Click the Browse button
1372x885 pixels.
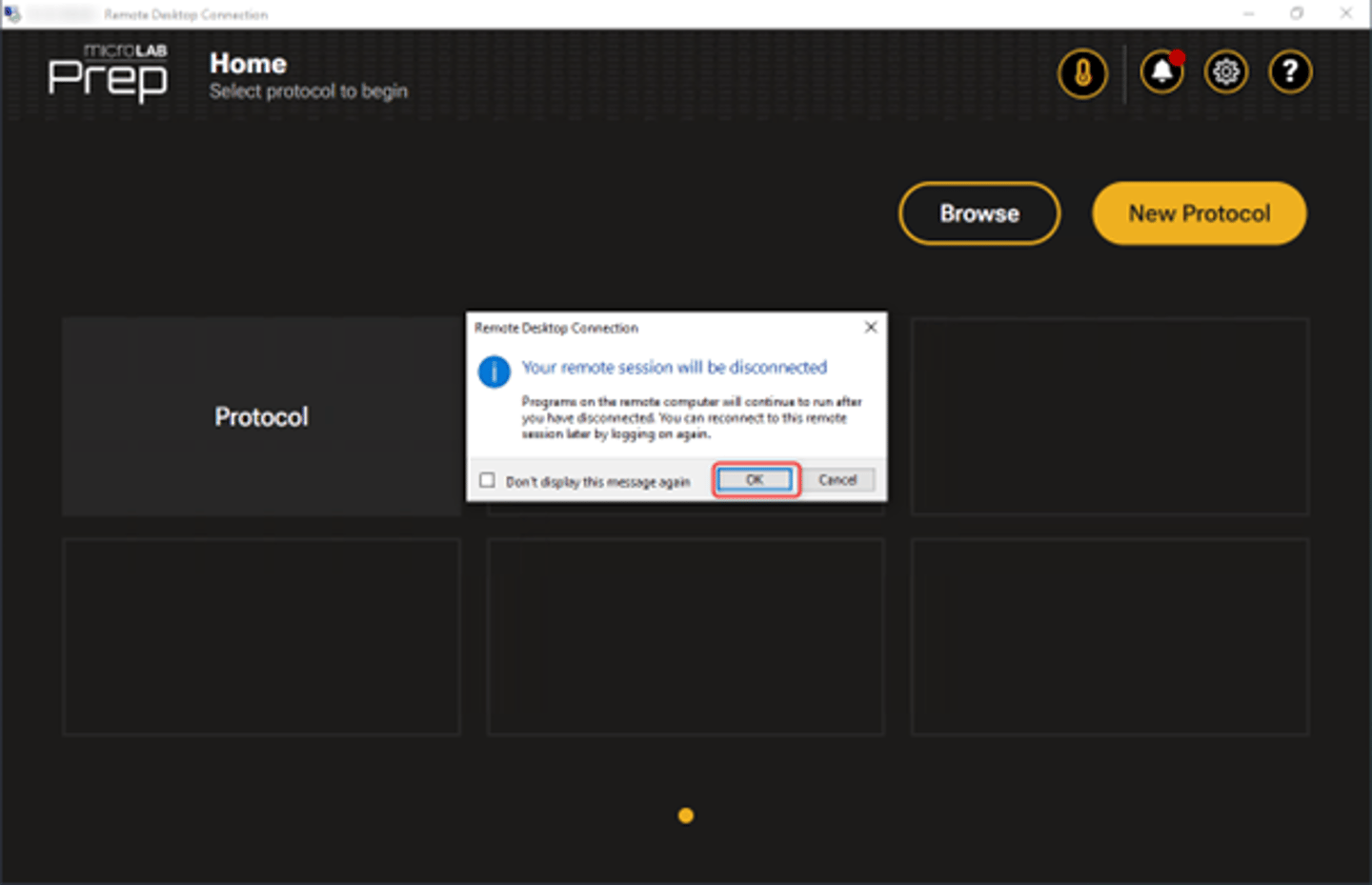click(979, 213)
